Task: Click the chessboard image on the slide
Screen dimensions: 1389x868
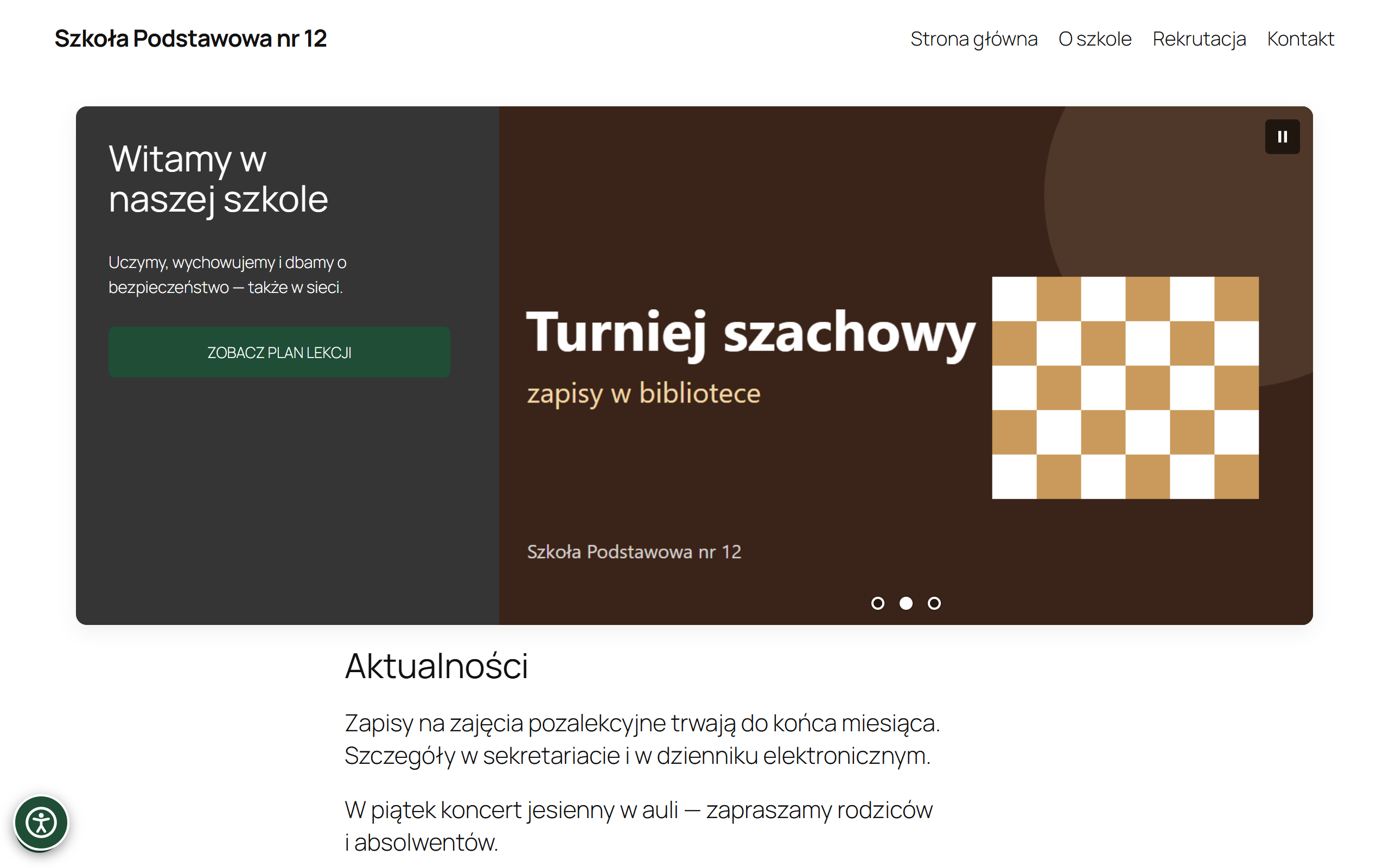Action: pos(1125,387)
